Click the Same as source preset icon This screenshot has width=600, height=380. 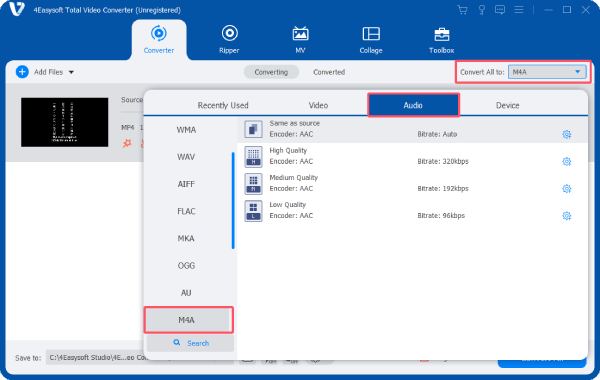pyautogui.click(x=253, y=129)
